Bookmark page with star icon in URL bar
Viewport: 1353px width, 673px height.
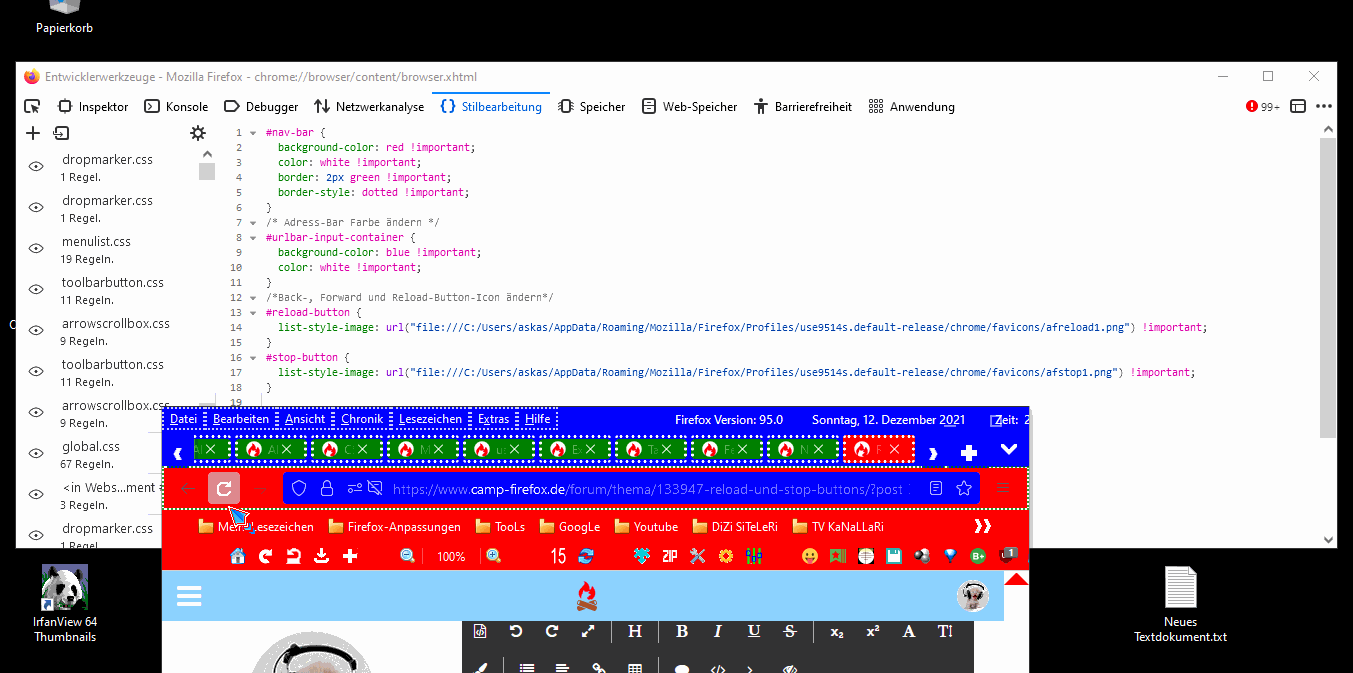tap(964, 489)
